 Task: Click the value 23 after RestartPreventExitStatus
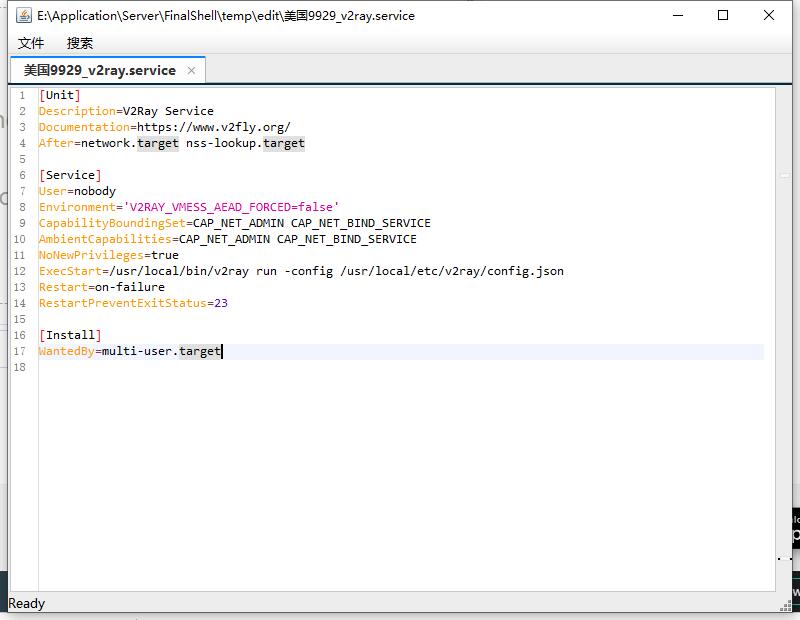pos(221,303)
